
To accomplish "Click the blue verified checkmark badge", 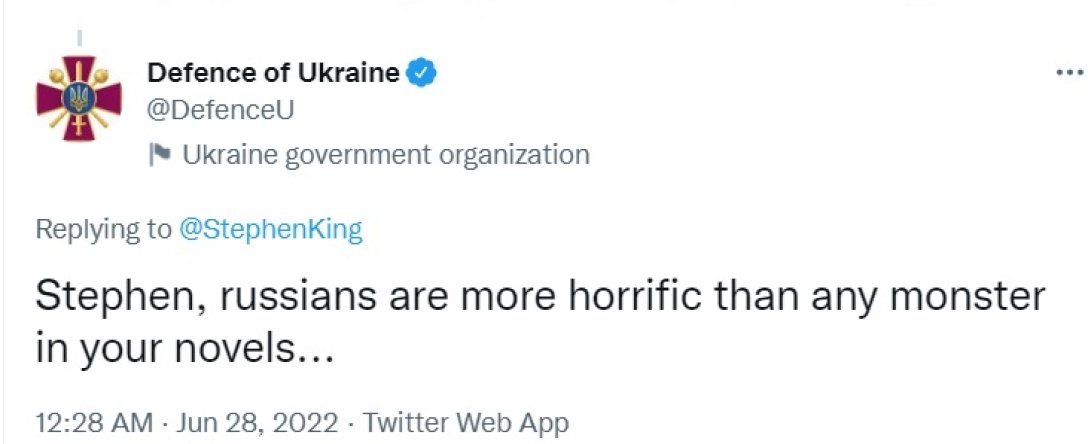I will tap(423, 72).
